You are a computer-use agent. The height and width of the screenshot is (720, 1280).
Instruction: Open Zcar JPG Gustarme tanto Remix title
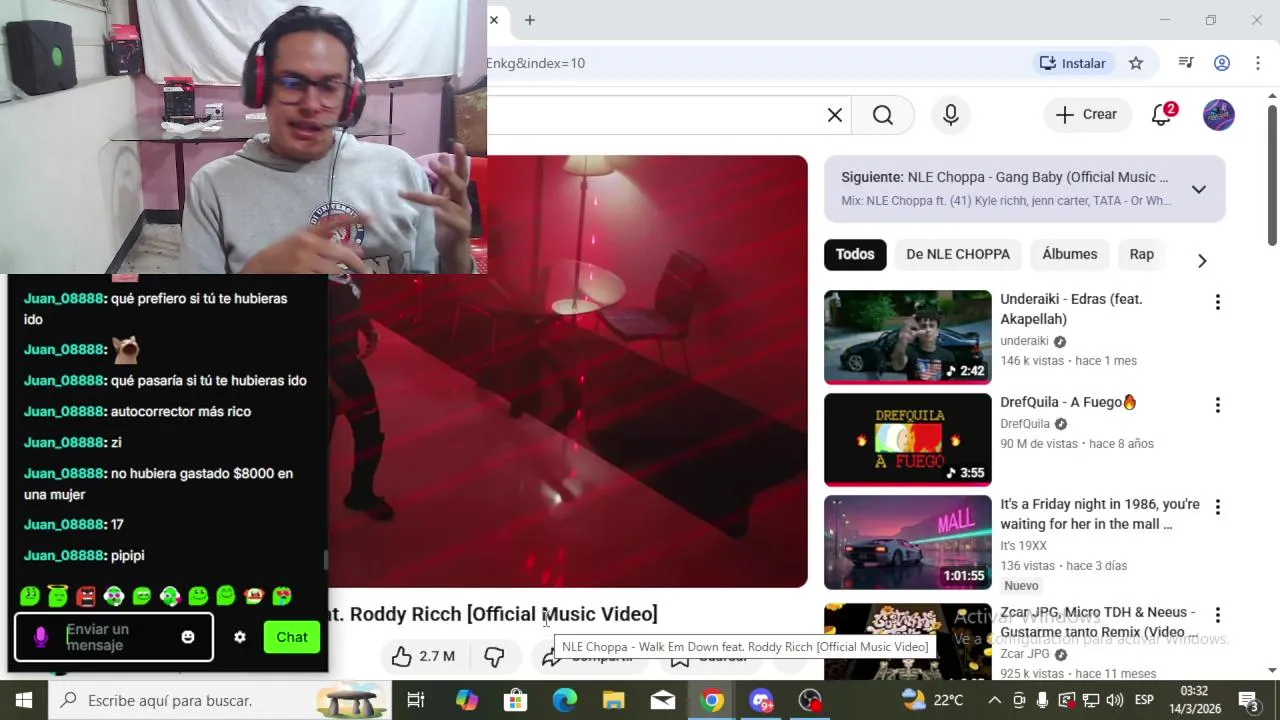pos(1099,622)
